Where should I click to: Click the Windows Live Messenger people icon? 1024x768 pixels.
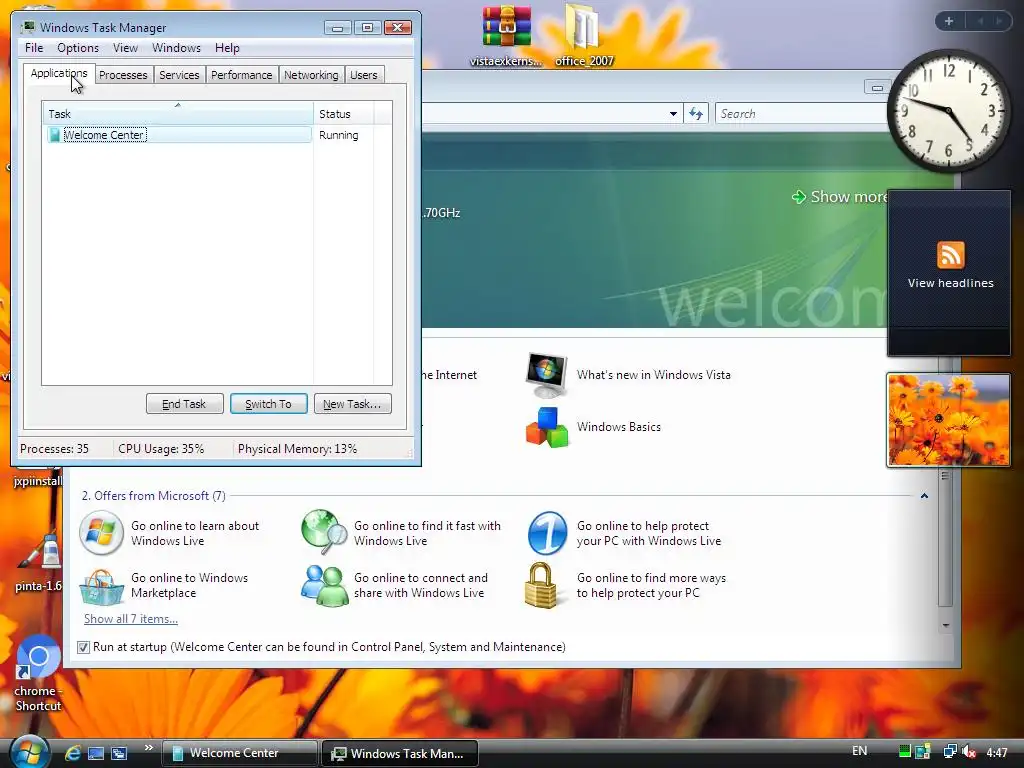[x=324, y=585]
